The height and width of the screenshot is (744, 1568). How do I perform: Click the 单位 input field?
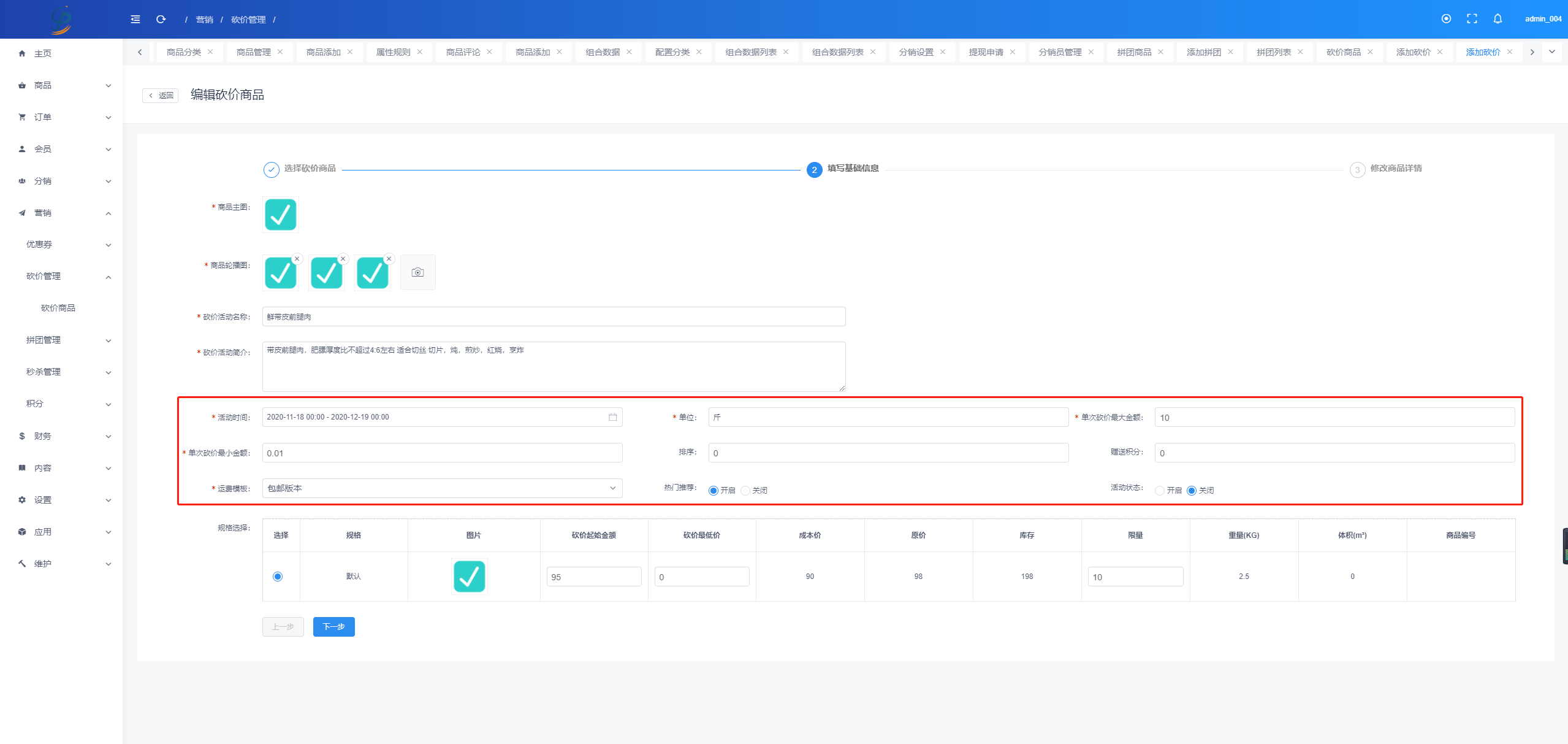coord(888,417)
